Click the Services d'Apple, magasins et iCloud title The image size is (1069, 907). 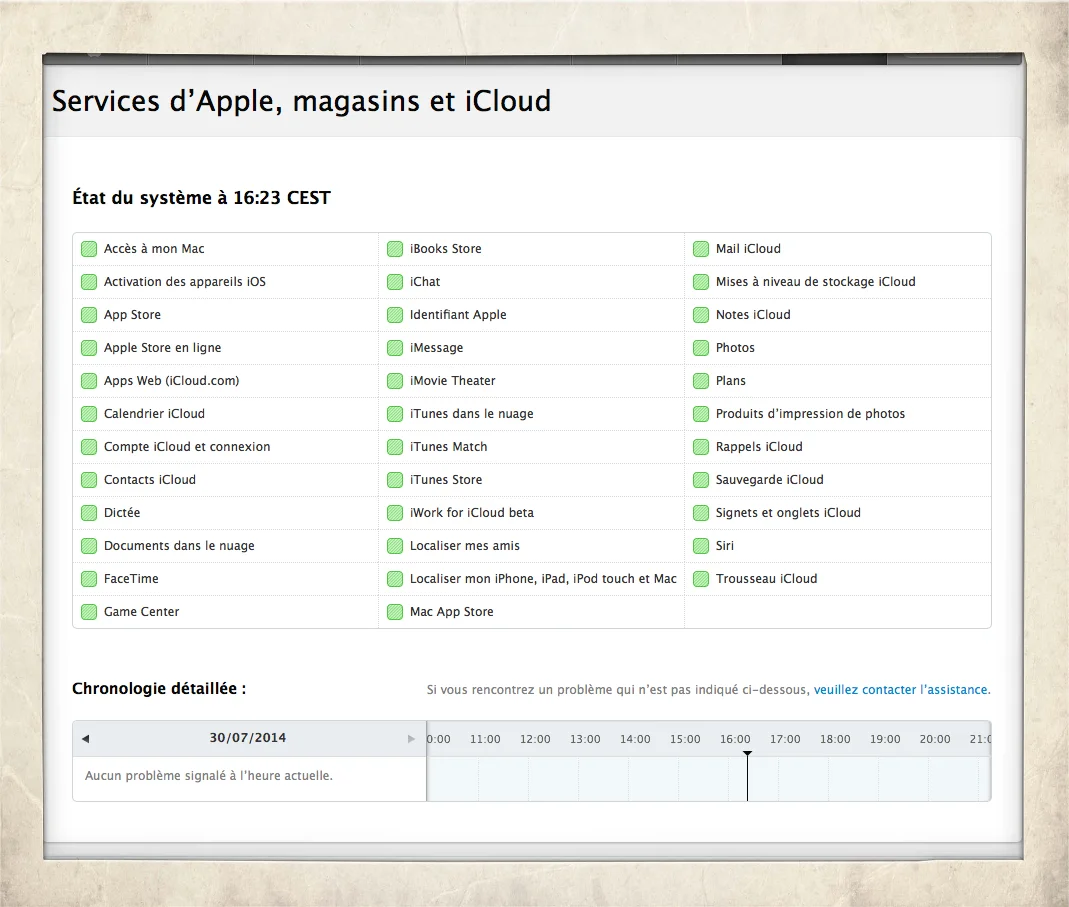tap(301, 101)
